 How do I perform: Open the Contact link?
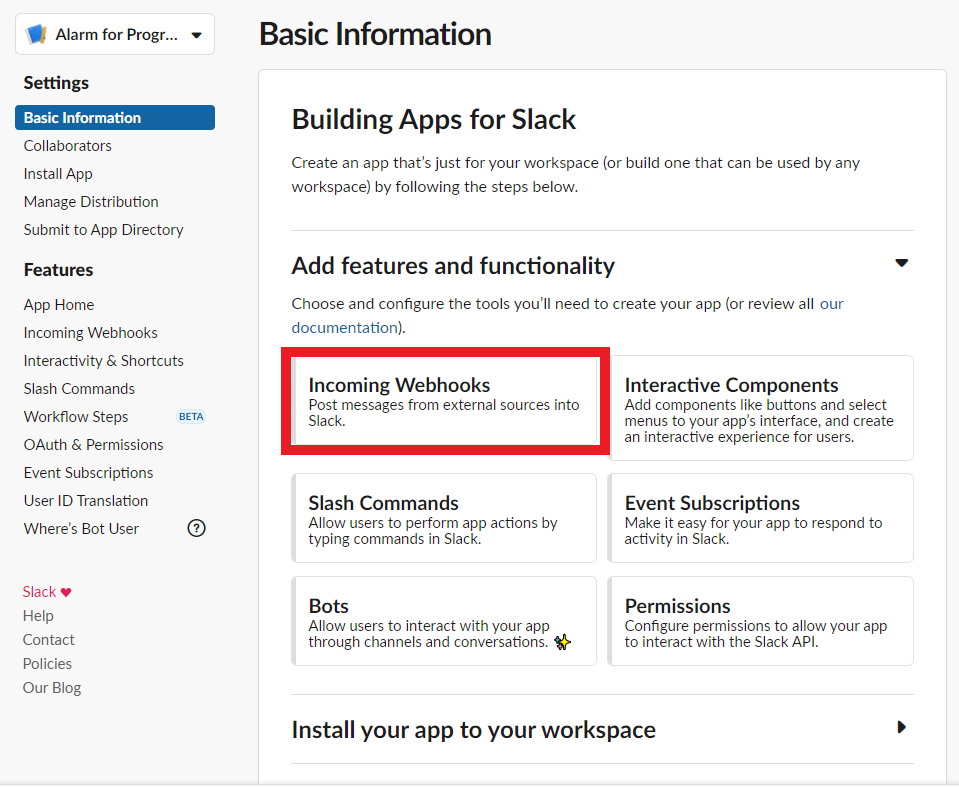(x=48, y=640)
